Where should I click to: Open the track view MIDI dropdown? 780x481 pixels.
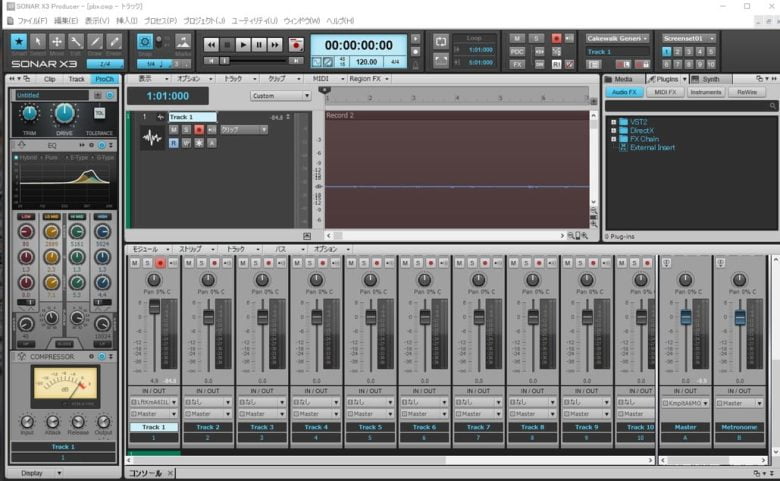click(328, 79)
